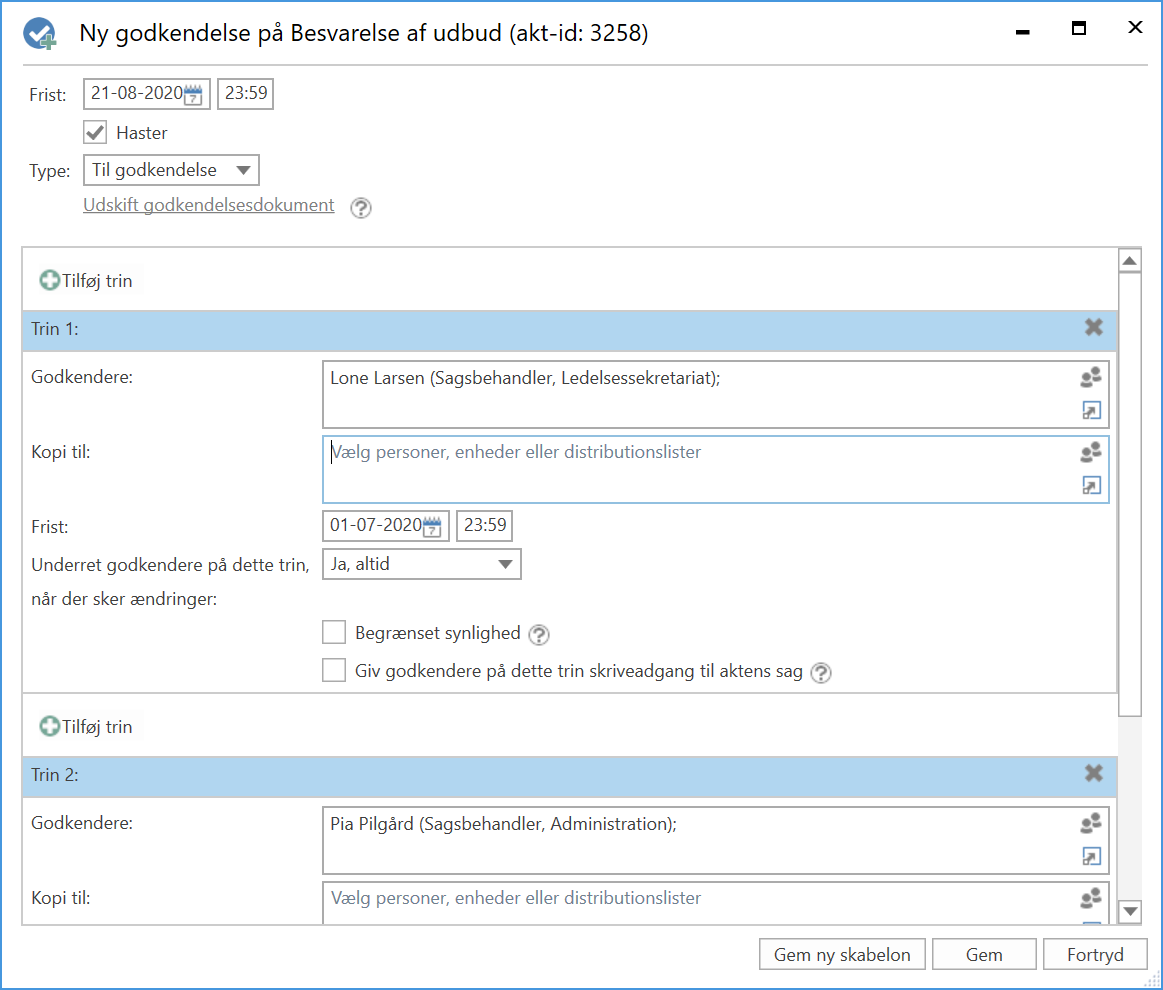Enable Begrænset synlighed checkbox
Viewport: 1163px width, 990px height.
click(x=334, y=633)
